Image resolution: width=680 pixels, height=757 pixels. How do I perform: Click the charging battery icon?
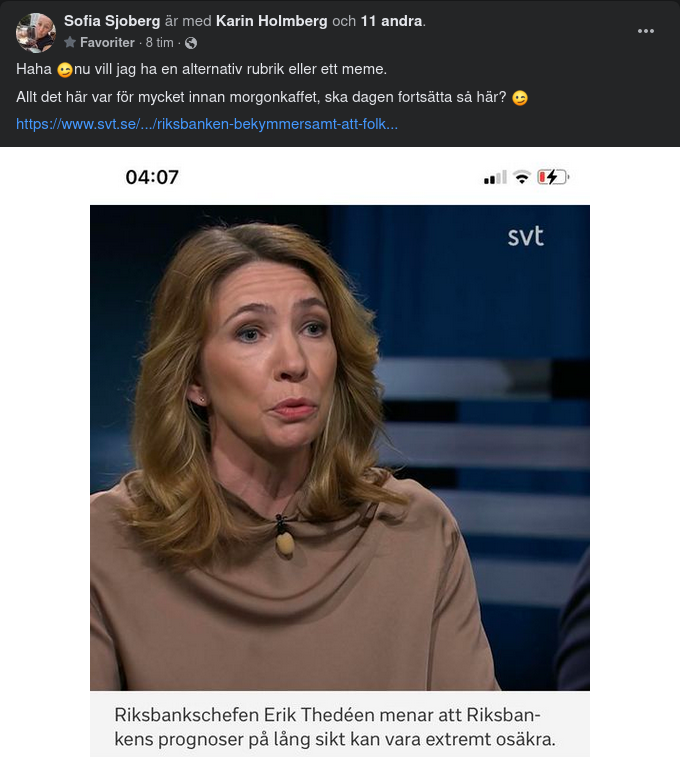(553, 177)
